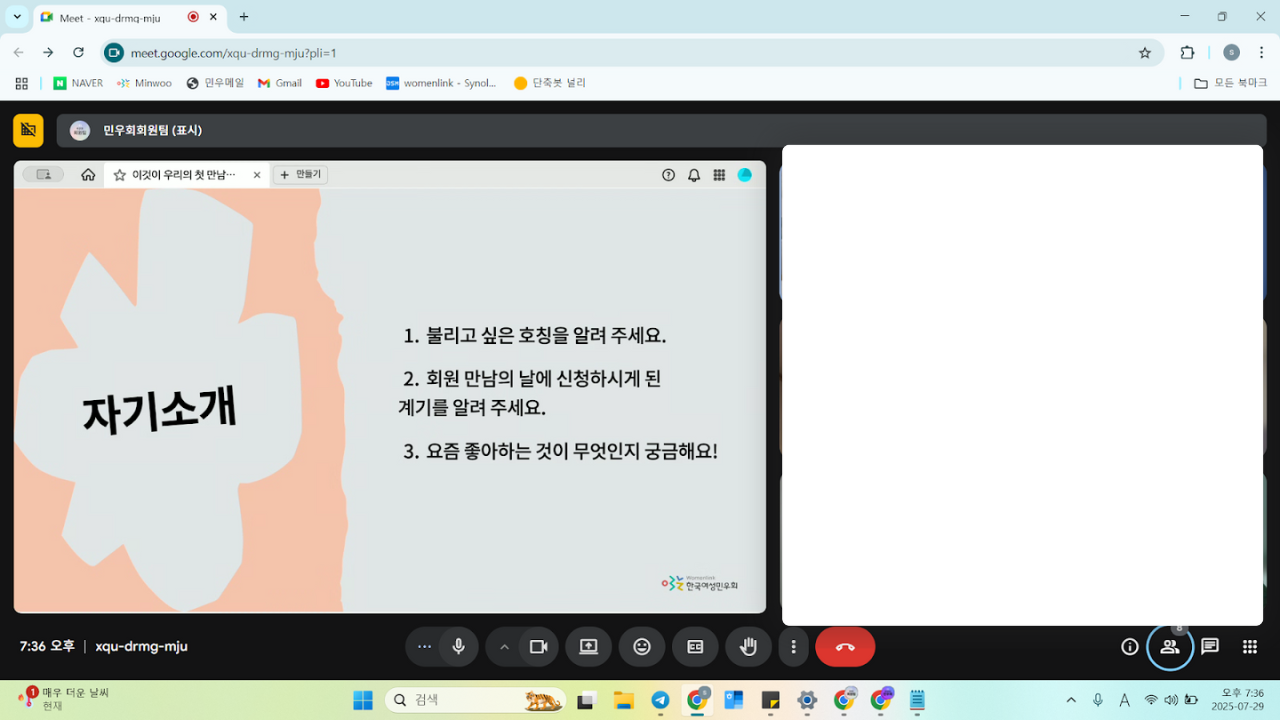Leave the call with red hang-up button
The height and width of the screenshot is (720, 1280).
845,647
